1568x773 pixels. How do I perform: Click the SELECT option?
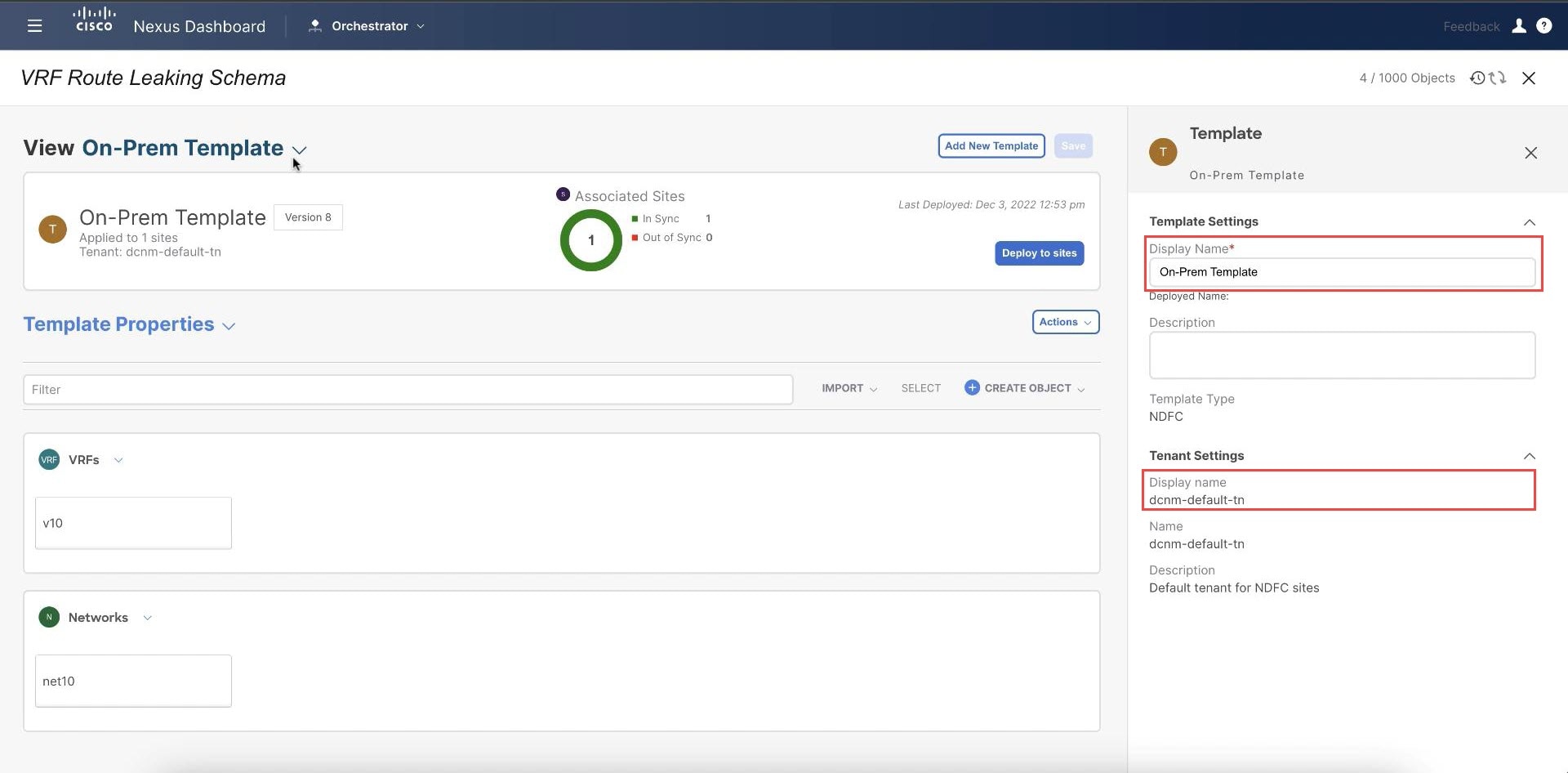click(921, 388)
